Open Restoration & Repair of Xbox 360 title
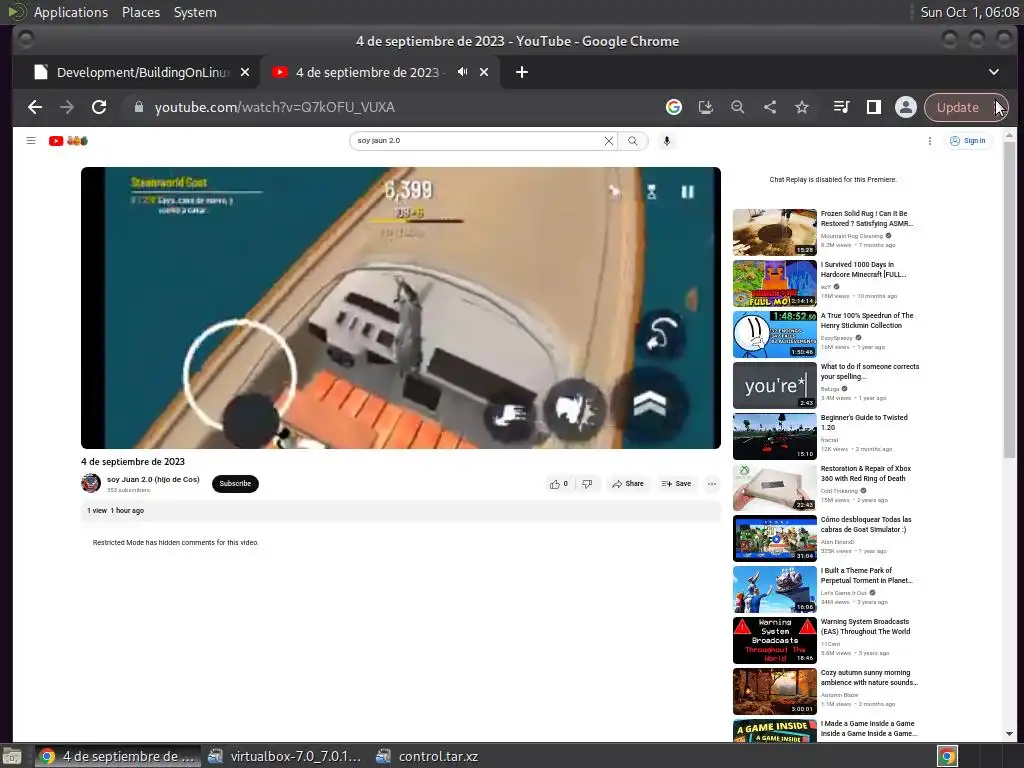Image resolution: width=1024 pixels, height=768 pixels. pyautogui.click(x=865, y=473)
